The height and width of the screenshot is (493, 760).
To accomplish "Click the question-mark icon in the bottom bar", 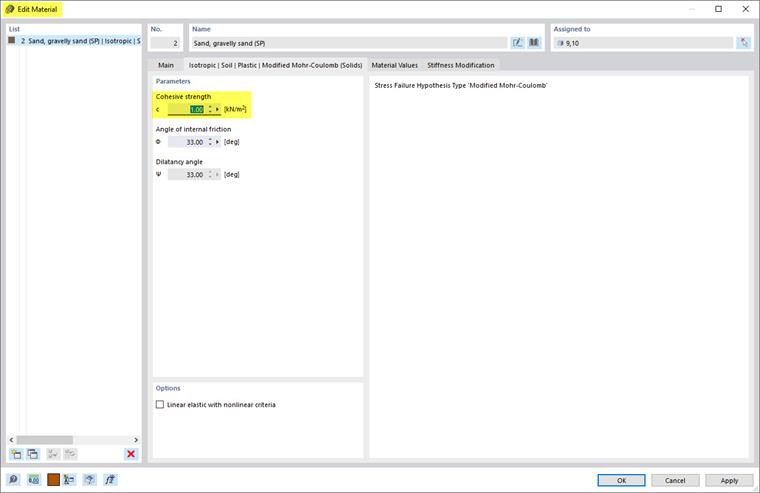I will pos(89,480).
